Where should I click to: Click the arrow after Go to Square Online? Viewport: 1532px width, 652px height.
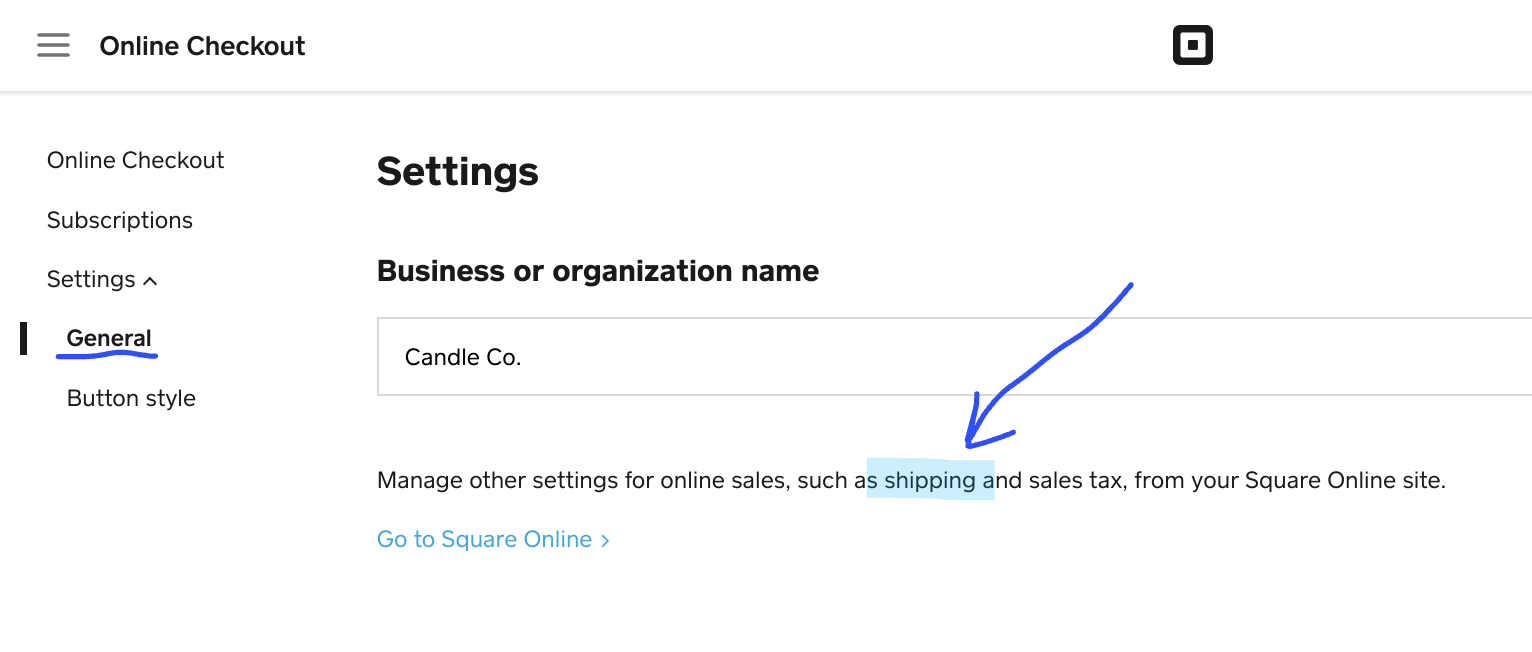coord(605,541)
